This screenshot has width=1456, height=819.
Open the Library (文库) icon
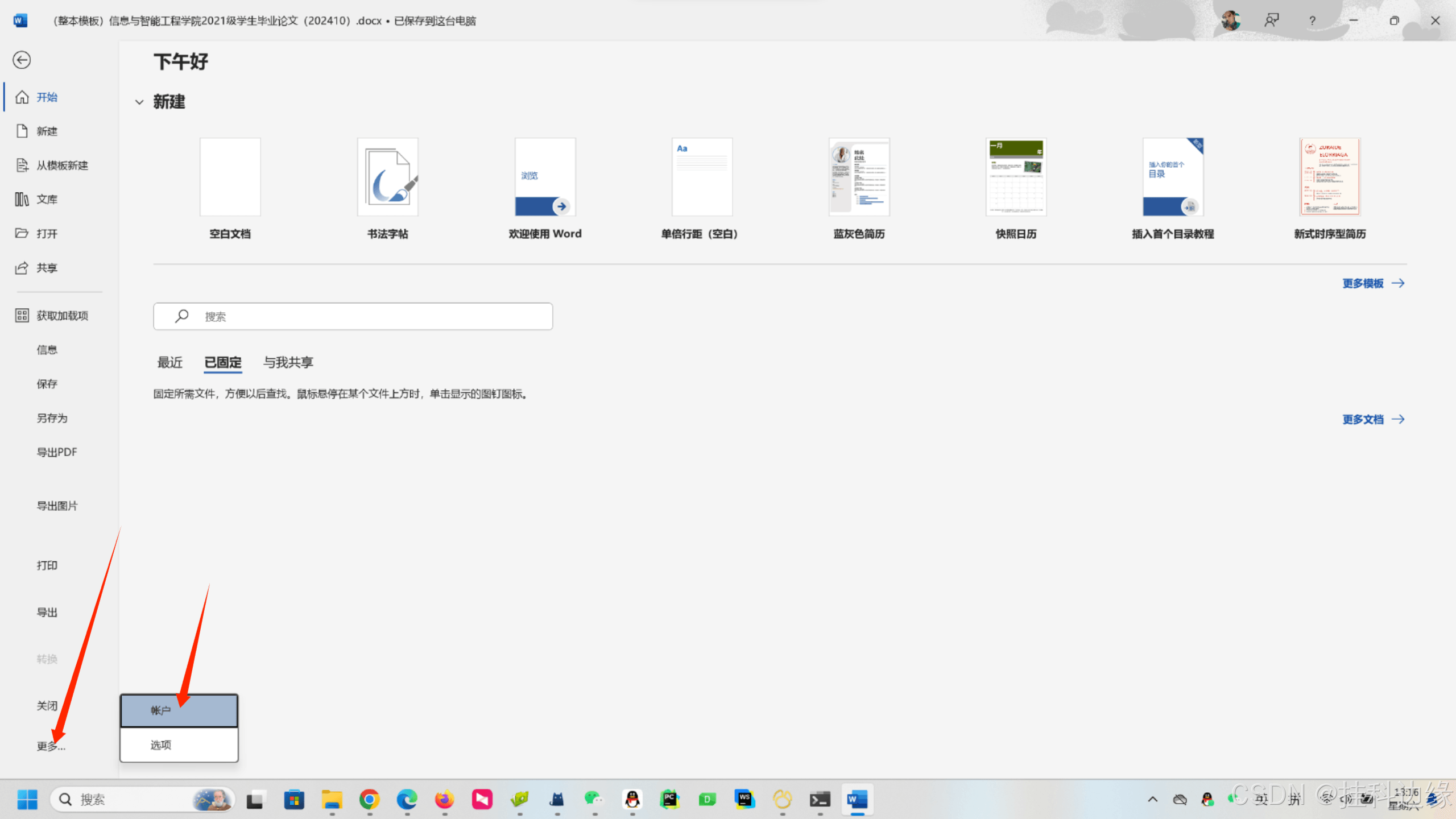[x=22, y=200]
